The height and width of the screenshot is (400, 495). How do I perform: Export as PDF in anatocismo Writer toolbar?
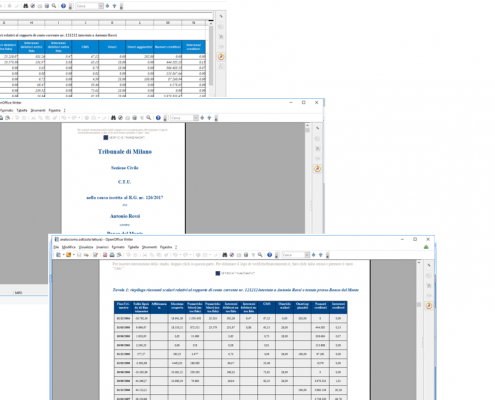coord(105,255)
